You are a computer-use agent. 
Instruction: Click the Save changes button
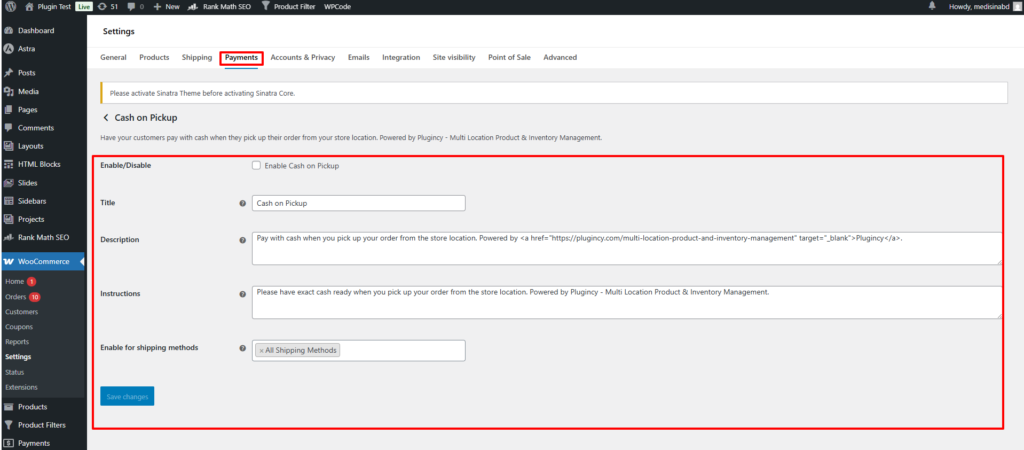pos(127,396)
